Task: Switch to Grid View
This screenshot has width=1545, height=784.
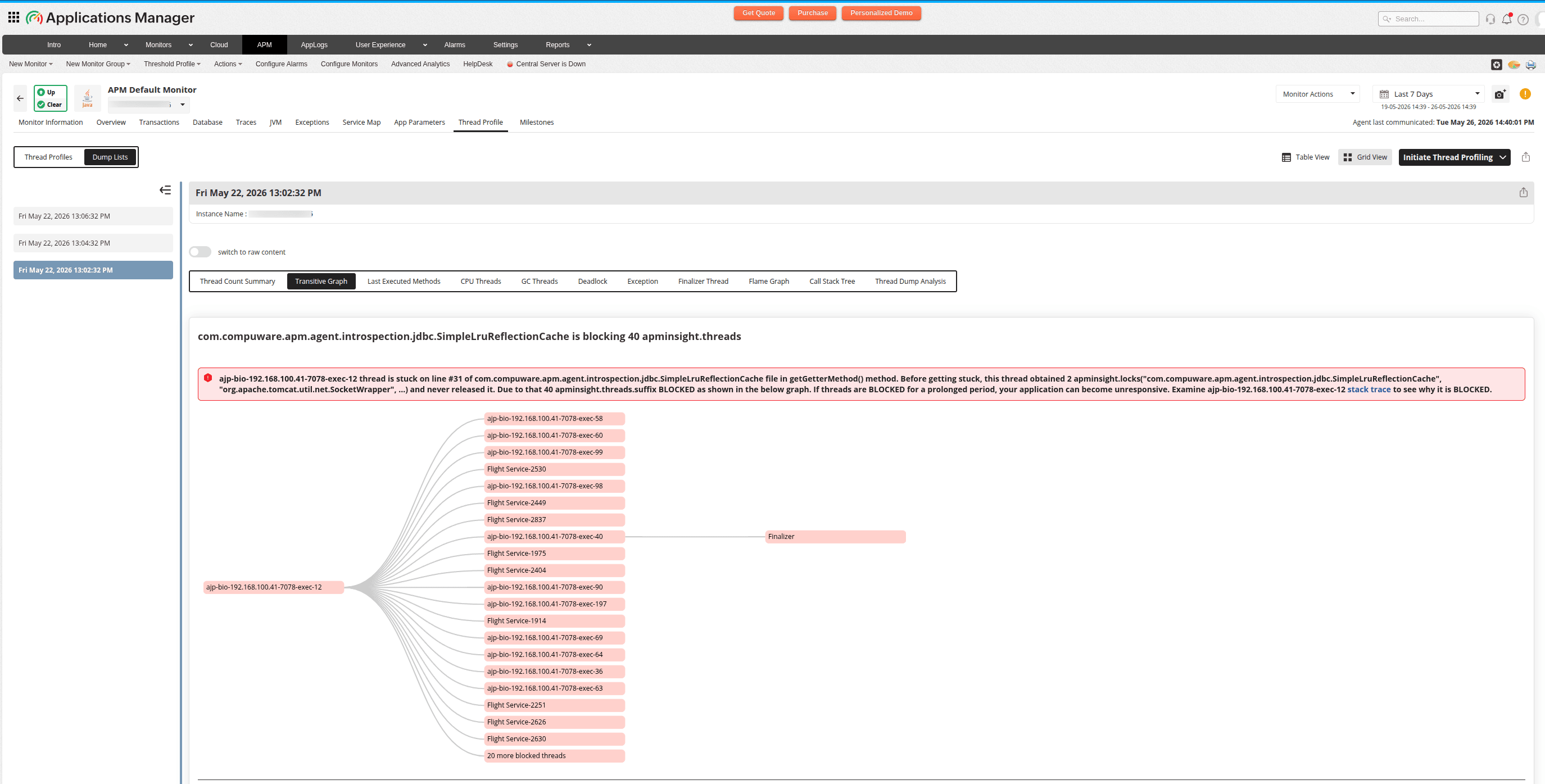Action: coord(1365,157)
